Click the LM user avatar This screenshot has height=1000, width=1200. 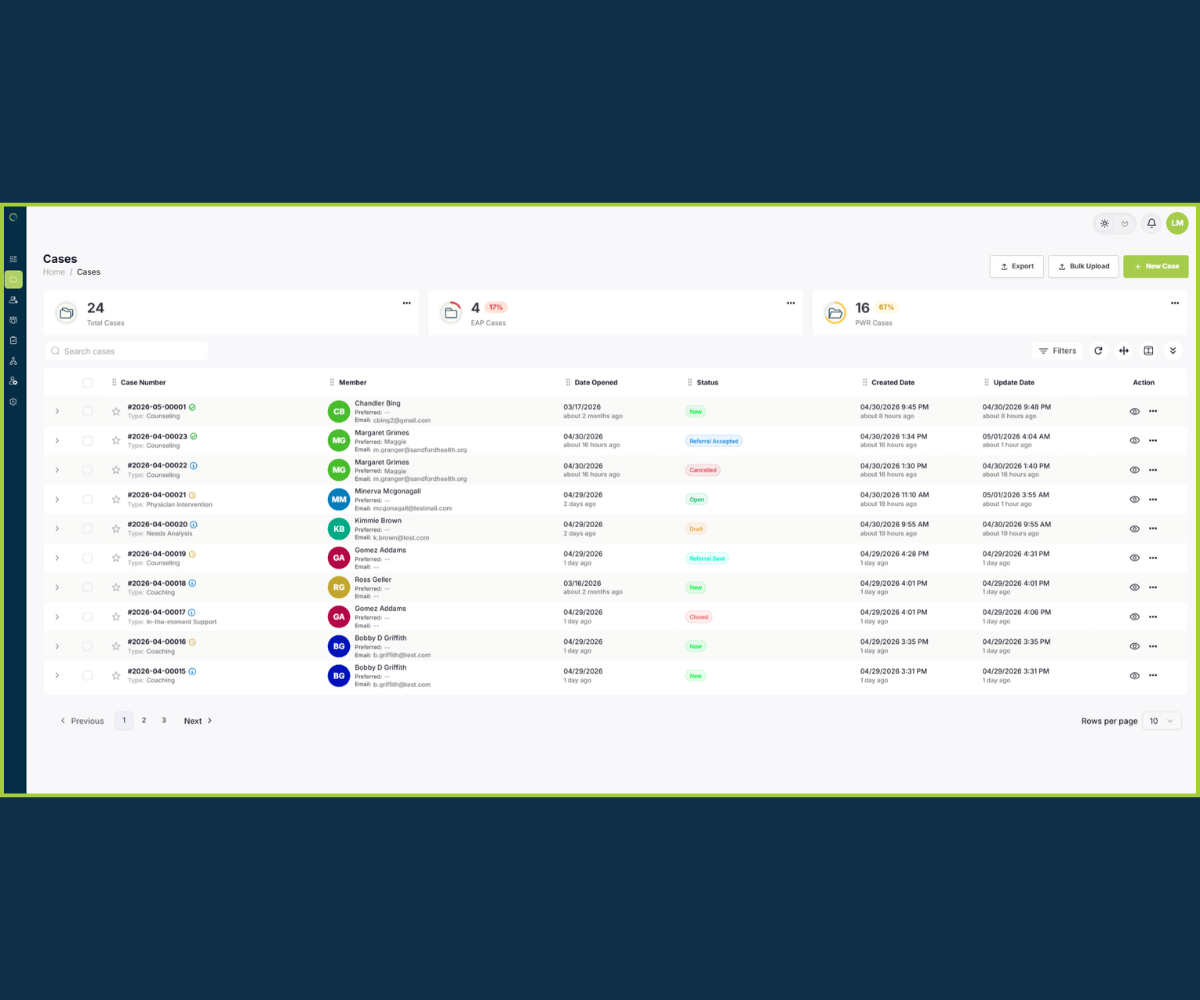pos(1177,223)
